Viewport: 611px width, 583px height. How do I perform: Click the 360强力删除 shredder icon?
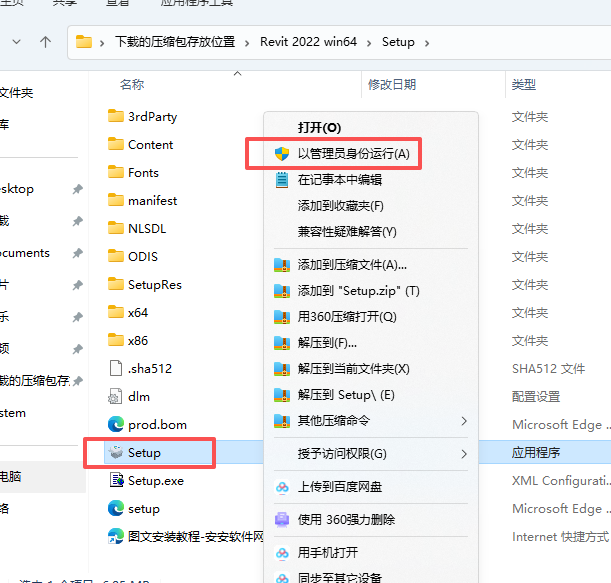282,519
